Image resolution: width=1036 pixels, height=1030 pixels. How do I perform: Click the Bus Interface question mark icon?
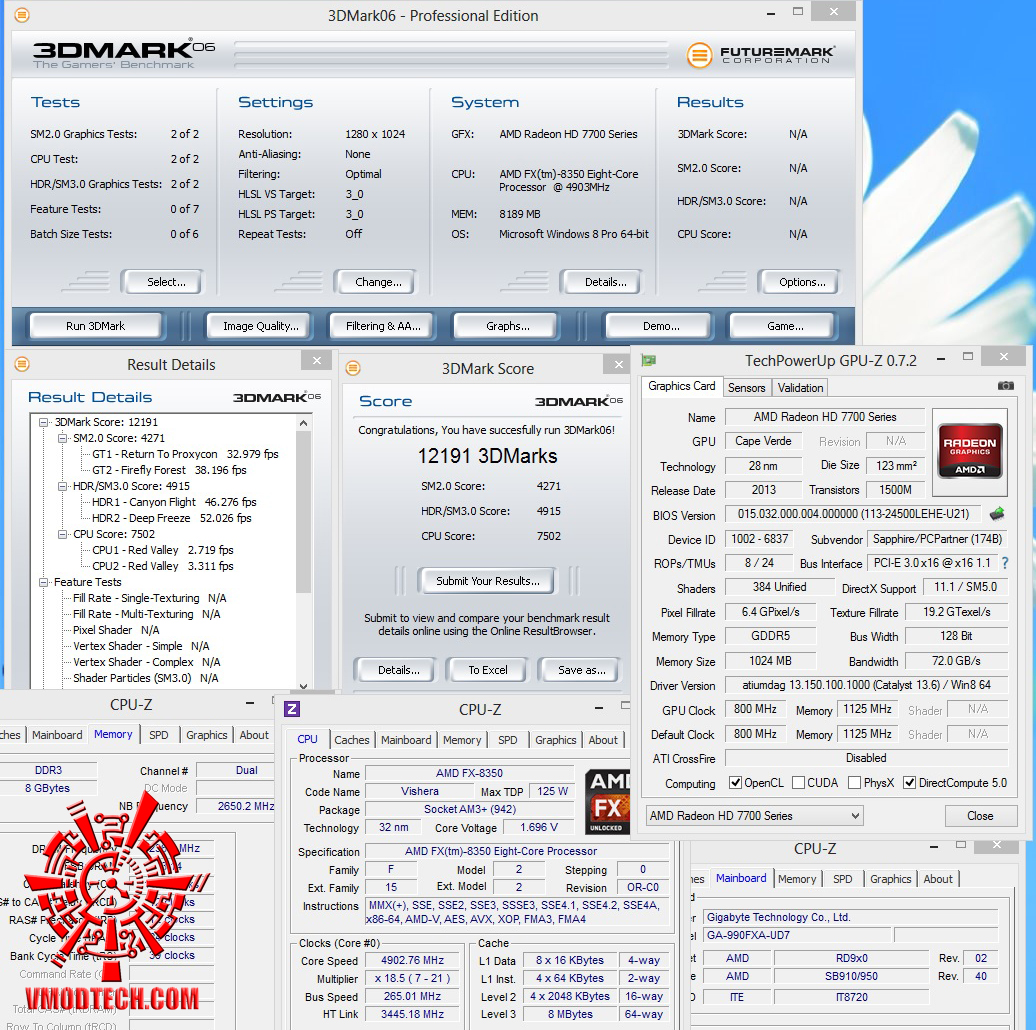[x=1005, y=564]
